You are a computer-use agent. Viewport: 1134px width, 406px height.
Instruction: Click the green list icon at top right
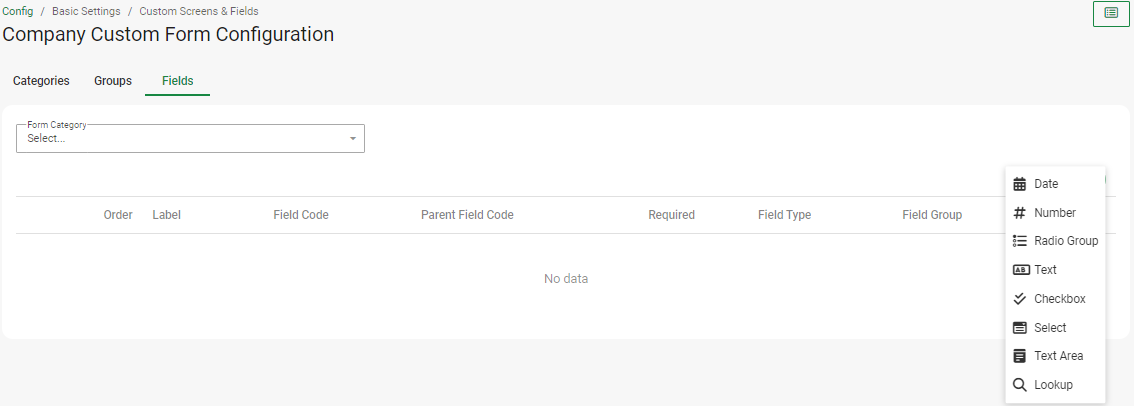pyautogui.click(x=1111, y=13)
